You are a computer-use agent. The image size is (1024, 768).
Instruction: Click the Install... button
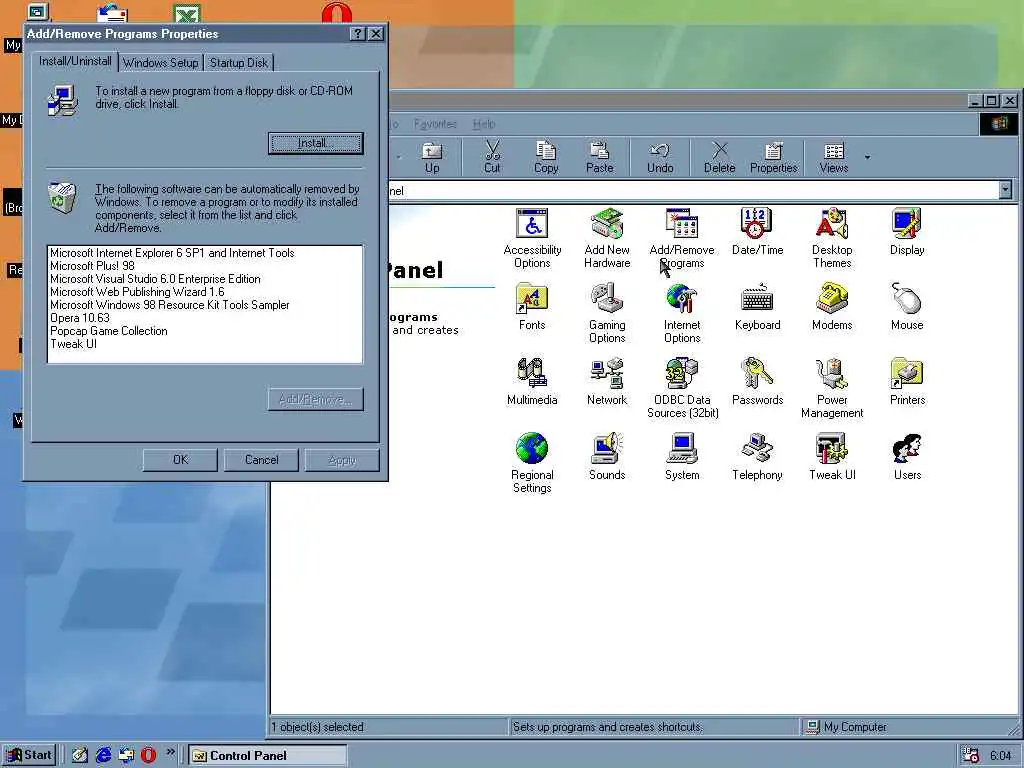(315, 143)
